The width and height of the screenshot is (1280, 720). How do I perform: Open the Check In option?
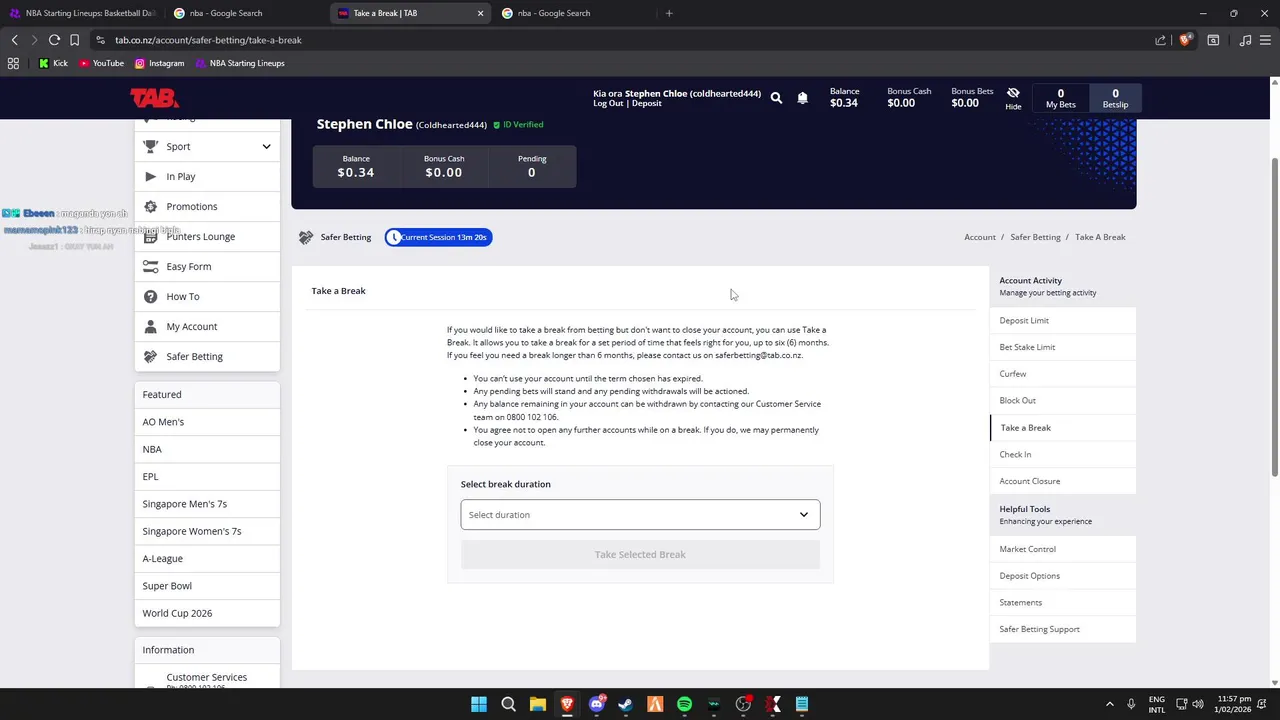(1063, 454)
